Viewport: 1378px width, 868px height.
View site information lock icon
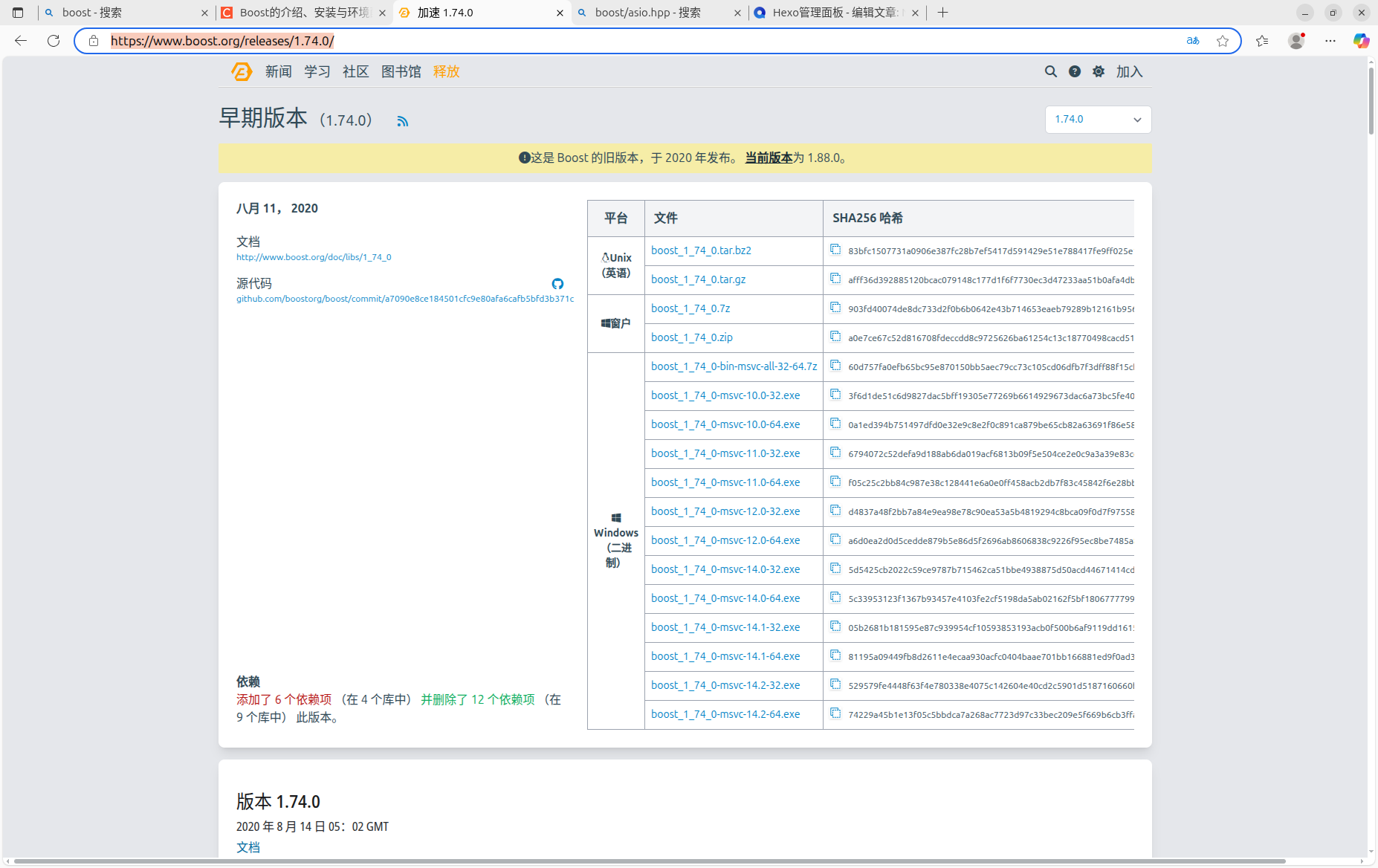94,41
